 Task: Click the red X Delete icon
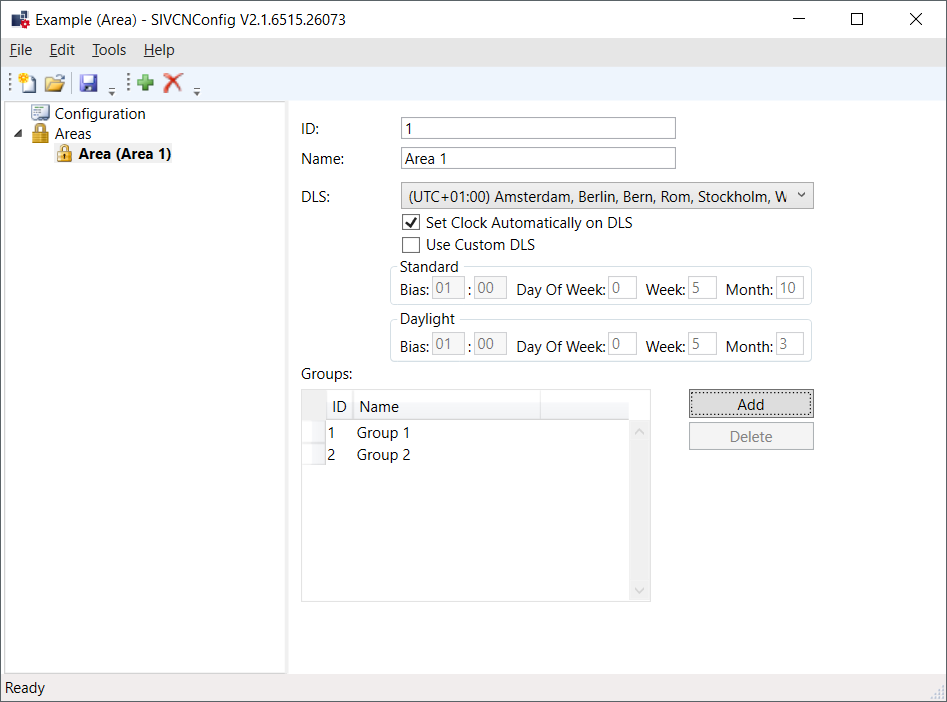pyautogui.click(x=173, y=83)
